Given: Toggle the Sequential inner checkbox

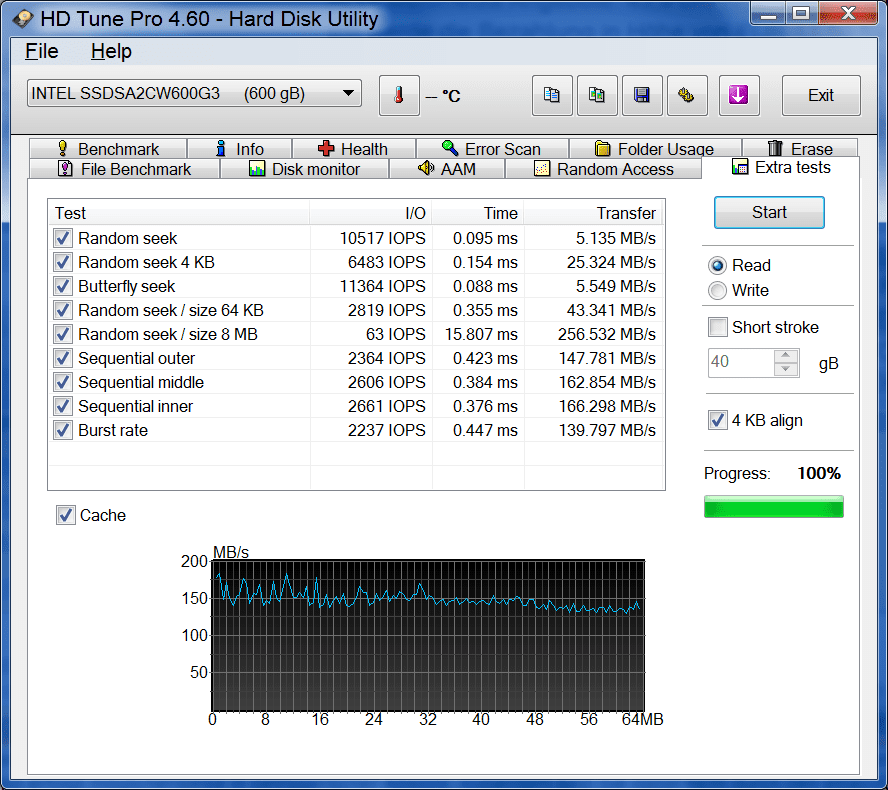Looking at the screenshot, I should click(x=63, y=406).
